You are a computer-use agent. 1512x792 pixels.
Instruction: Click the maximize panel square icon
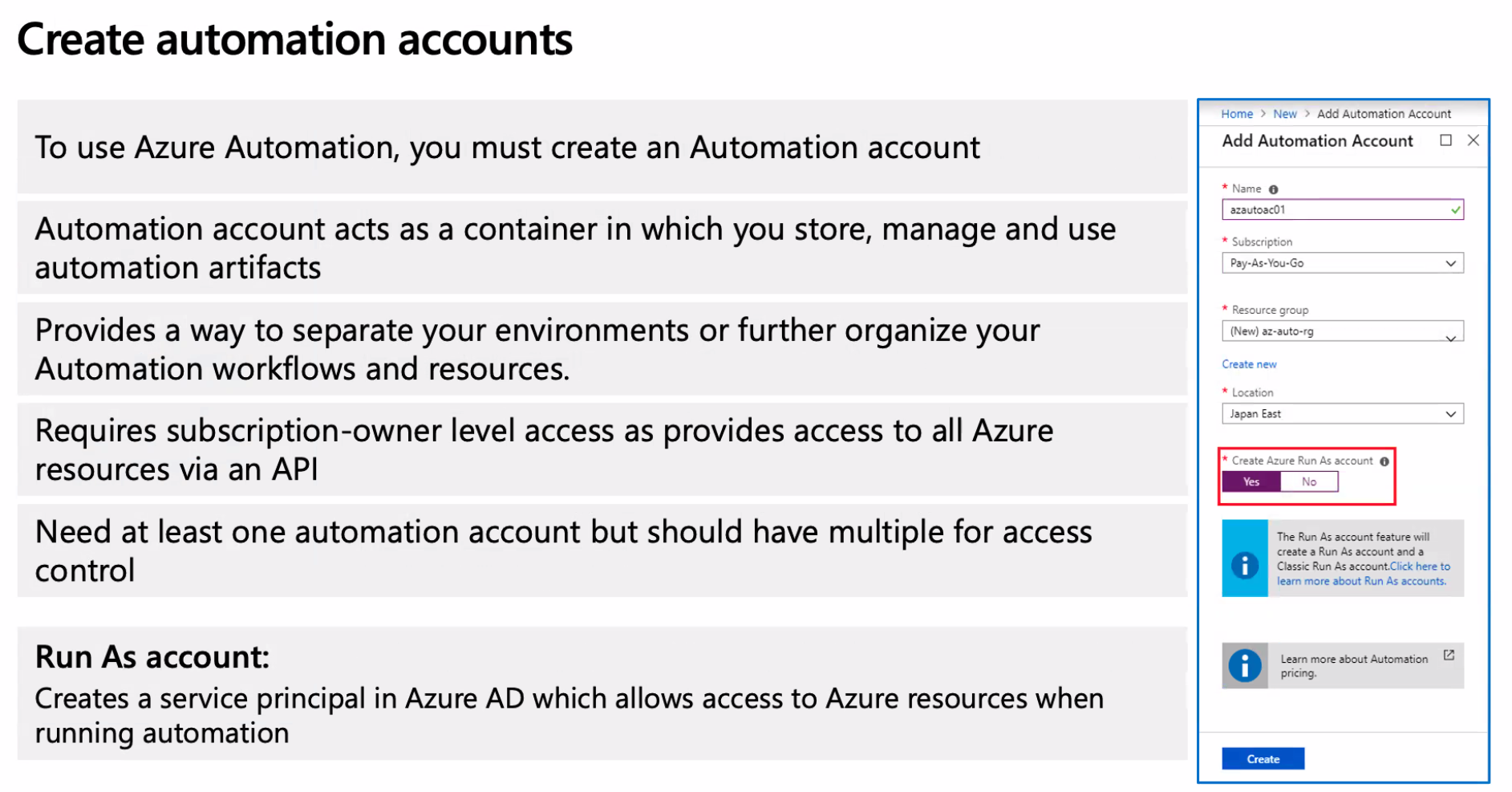pyautogui.click(x=1445, y=140)
